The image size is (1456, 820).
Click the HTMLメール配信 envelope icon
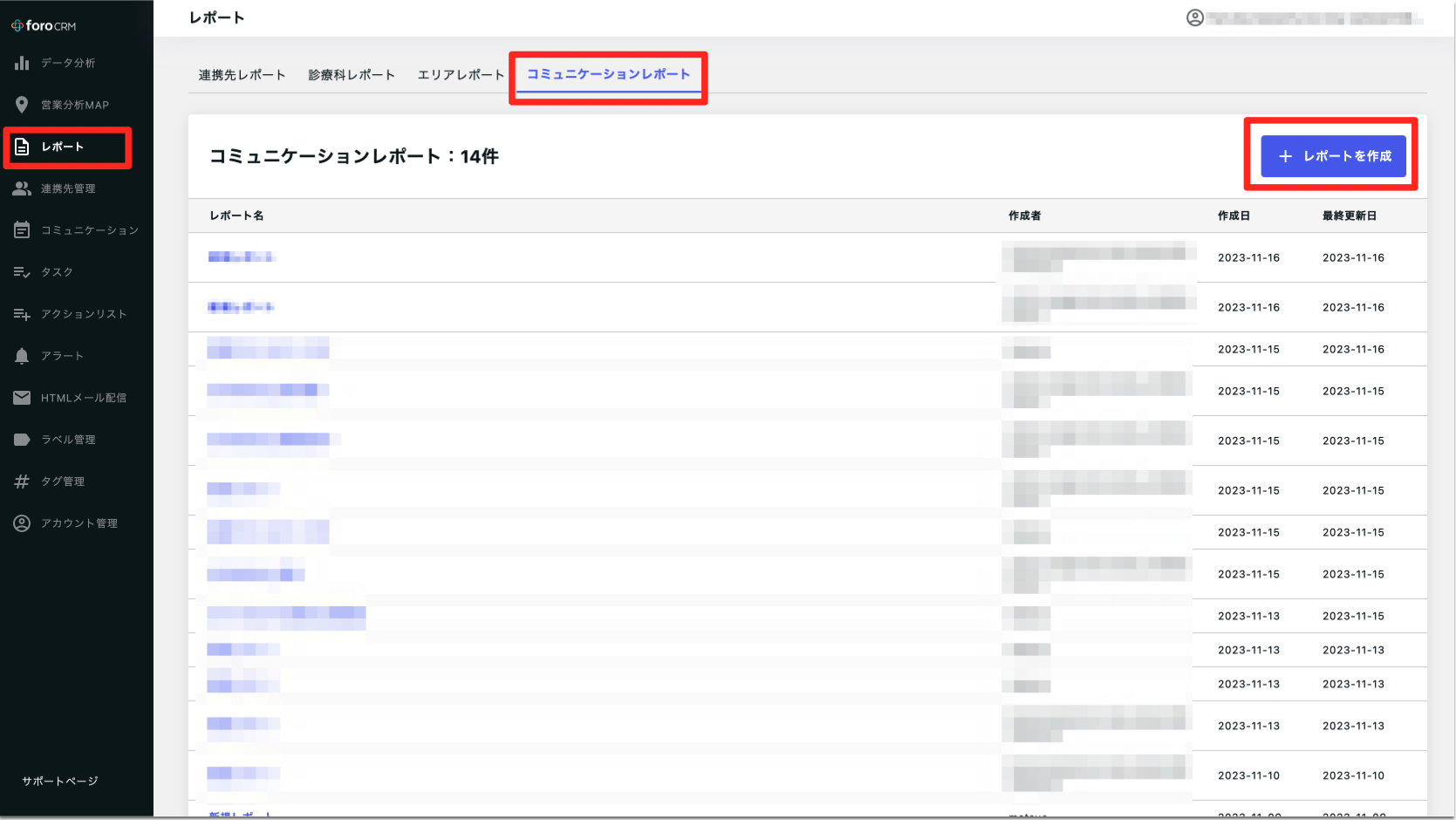click(22, 398)
